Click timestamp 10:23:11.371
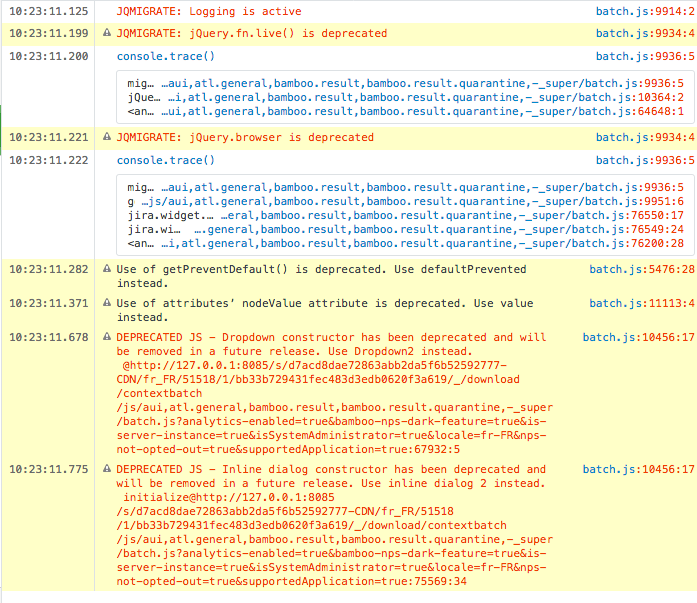The width and height of the screenshot is (697, 603). point(49,303)
